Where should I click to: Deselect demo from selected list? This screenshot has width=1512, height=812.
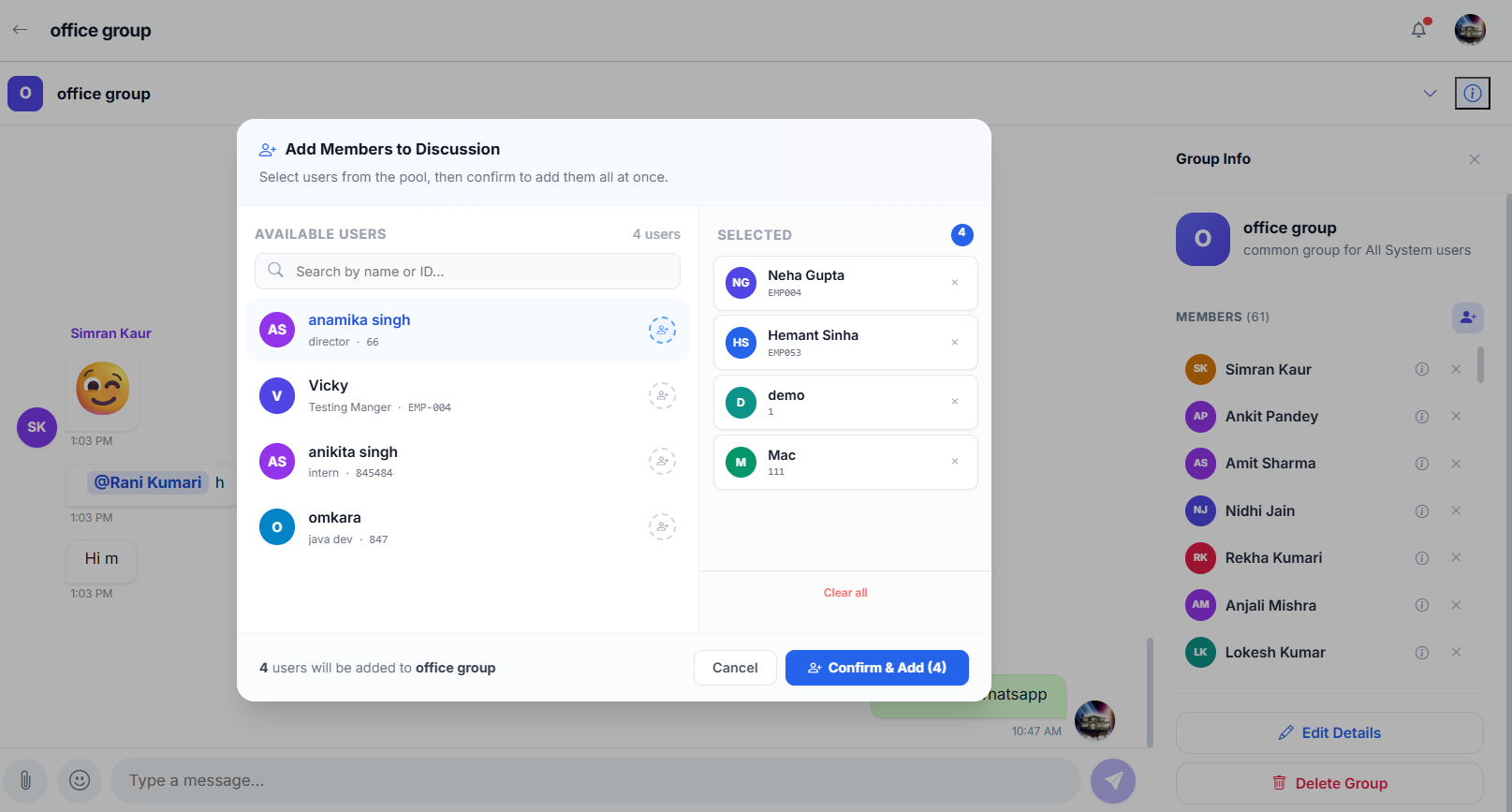pos(955,402)
